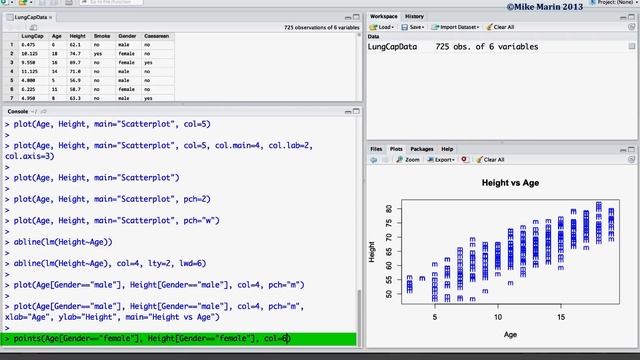Click Clear All in the Plots pane
The image size is (640, 360).
click(490, 160)
